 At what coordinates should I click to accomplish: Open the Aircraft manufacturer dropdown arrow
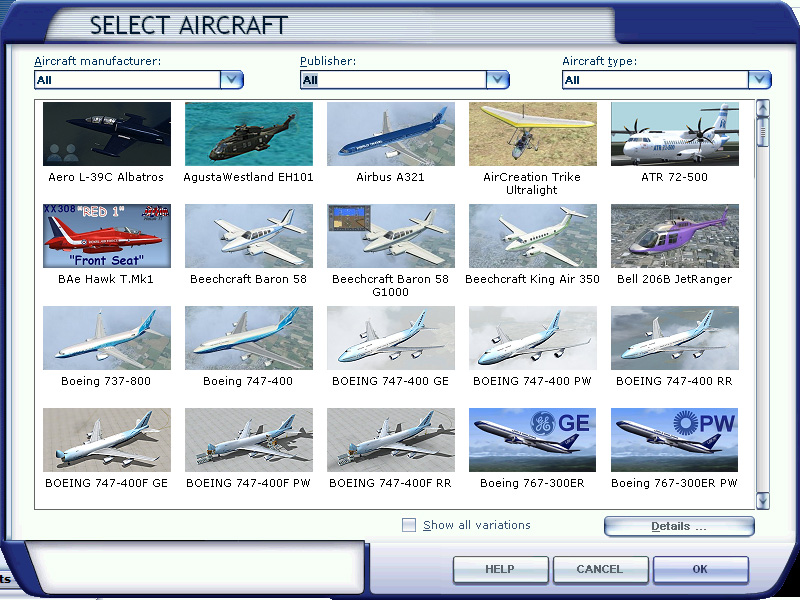tap(232, 80)
